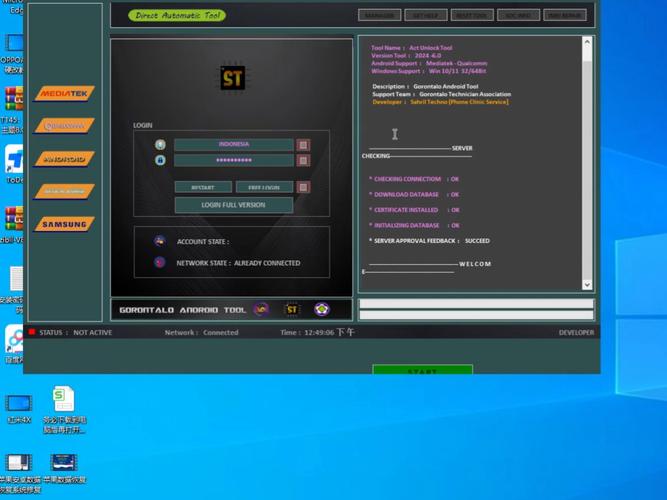Image resolution: width=667 pixels, height=500 pixels.
Task: Open the ANDROID sidebar tab
Action: click(65, 159)
